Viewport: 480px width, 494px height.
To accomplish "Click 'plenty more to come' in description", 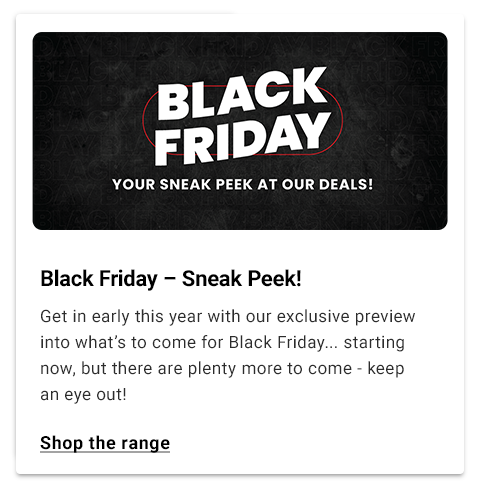I will coord(270,369).
